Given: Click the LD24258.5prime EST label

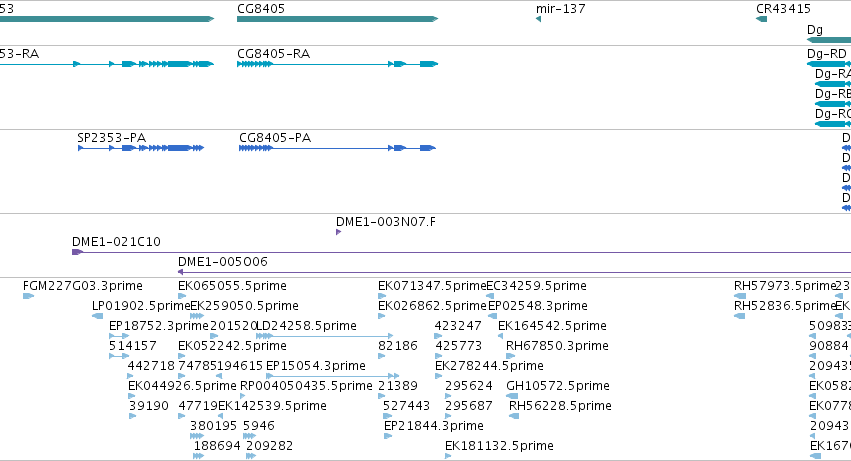Looking at the screenshot, I should point(307,326).
